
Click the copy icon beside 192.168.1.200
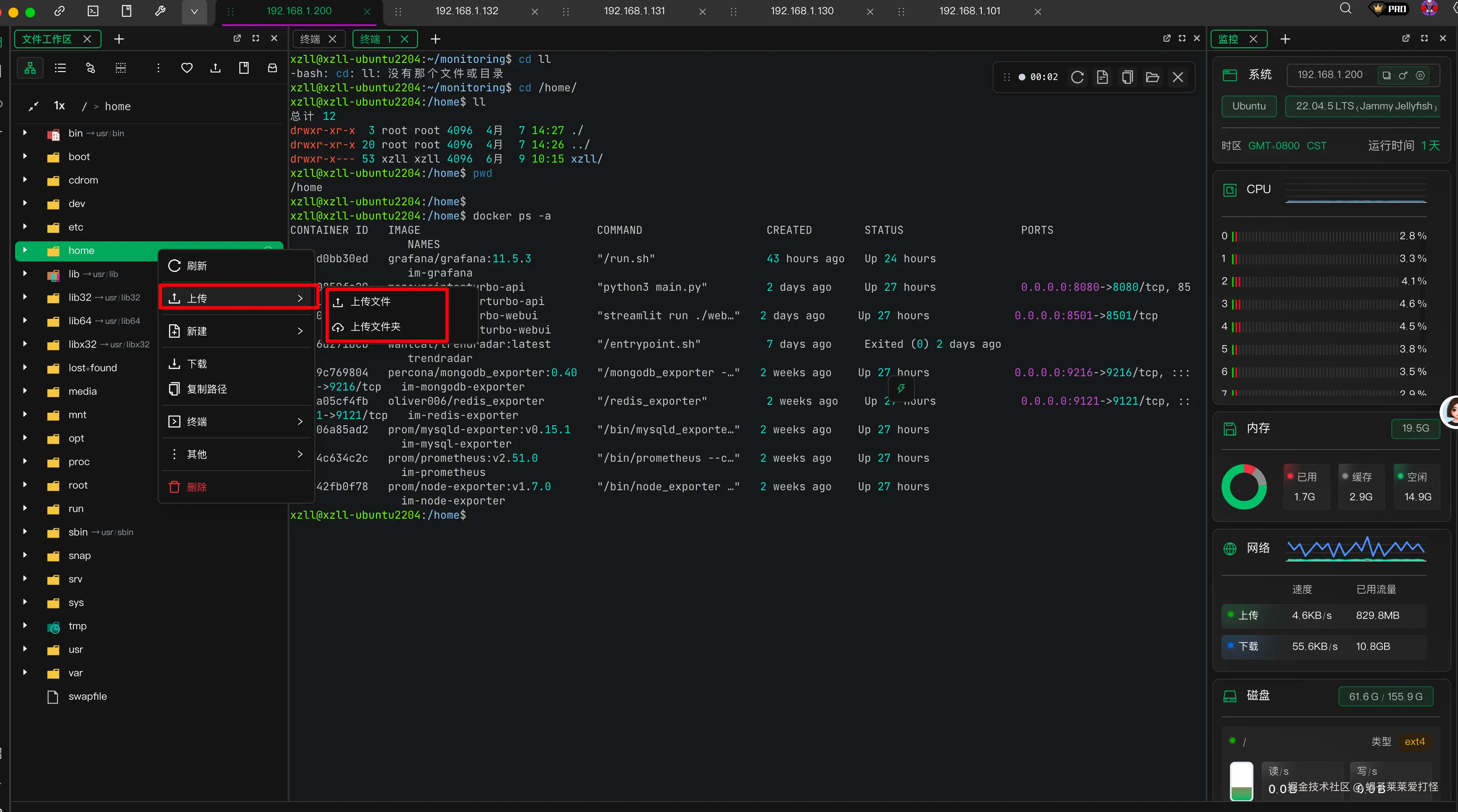point(1386,75)
